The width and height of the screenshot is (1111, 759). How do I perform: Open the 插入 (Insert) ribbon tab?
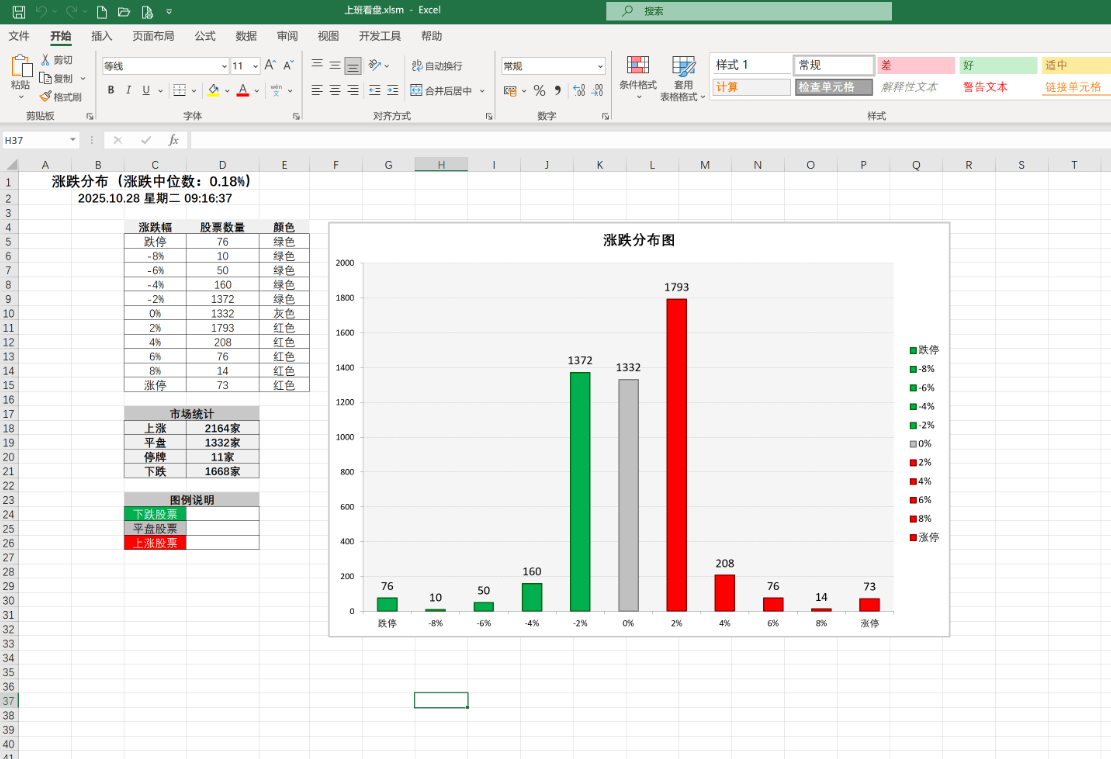pos(101,36)
